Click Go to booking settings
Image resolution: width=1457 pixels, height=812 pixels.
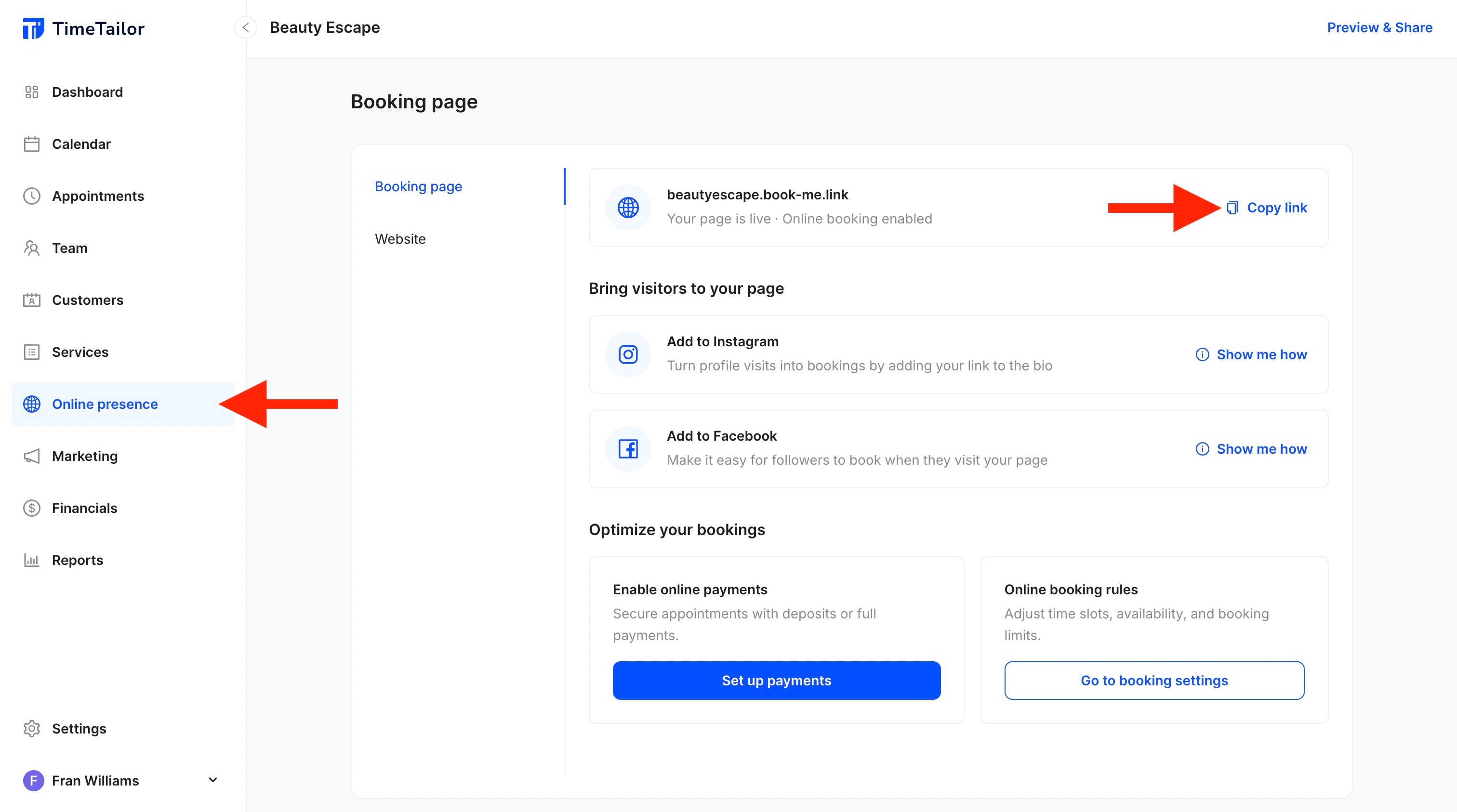click(1154, 680)
